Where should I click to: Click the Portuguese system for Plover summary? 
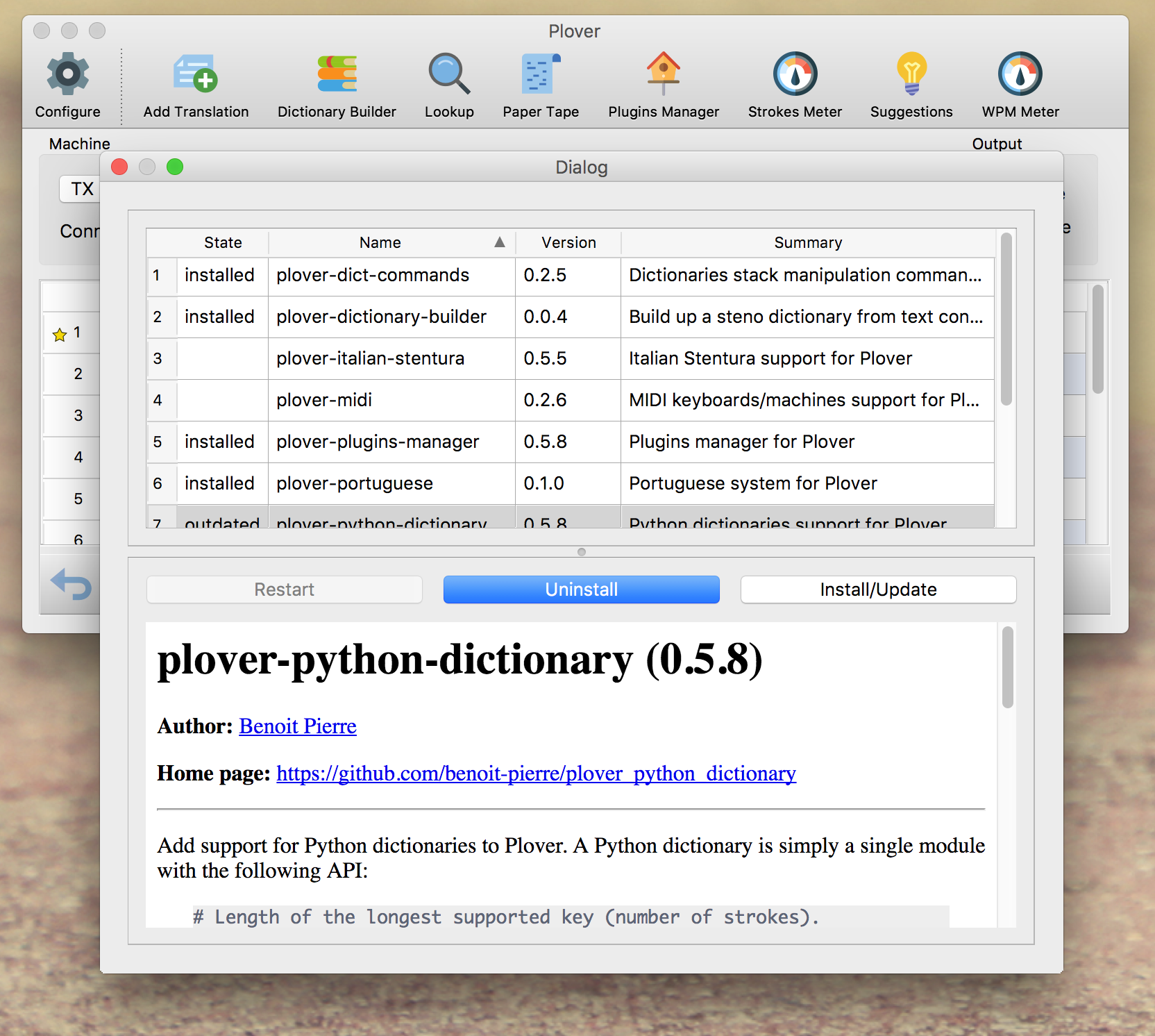pyautogui.click(x=807, y=484)
